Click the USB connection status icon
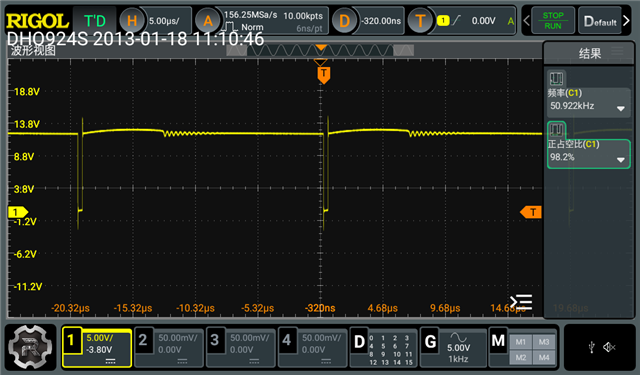This screenshot has width=640, height=375. 591,347
